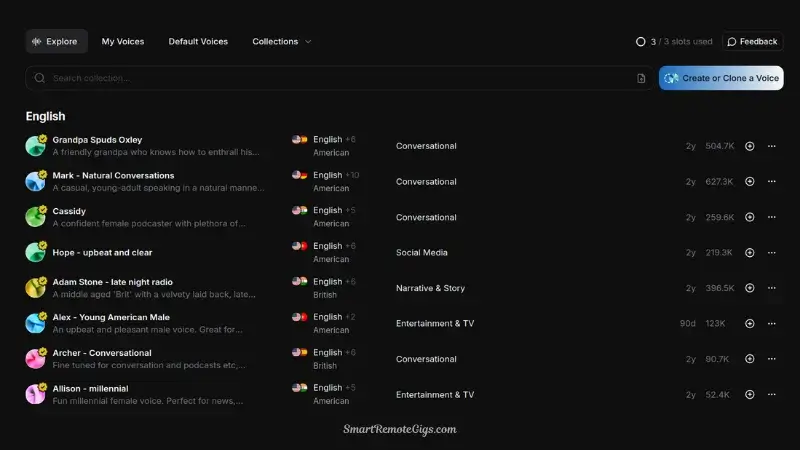
Task: Expand Grandpa Spuds Oxley's additional languages badge
Action: [x=350, y=139]
